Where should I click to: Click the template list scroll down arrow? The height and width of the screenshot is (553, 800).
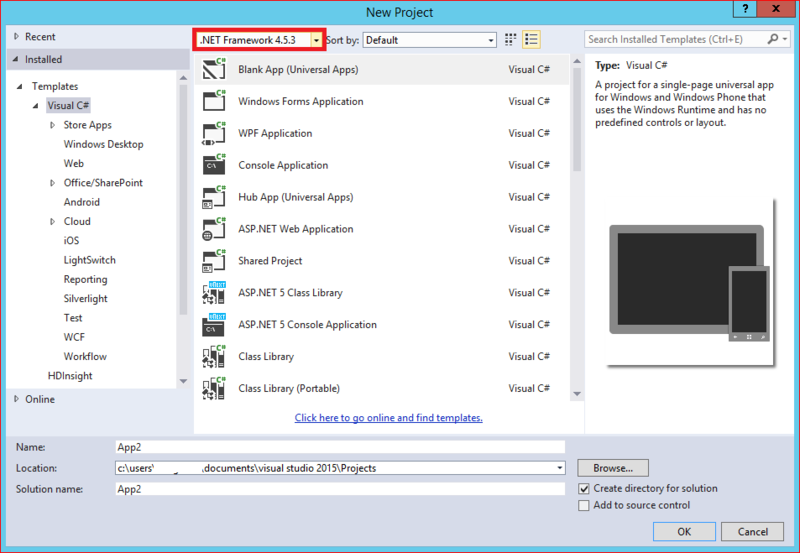pos(577,394)
